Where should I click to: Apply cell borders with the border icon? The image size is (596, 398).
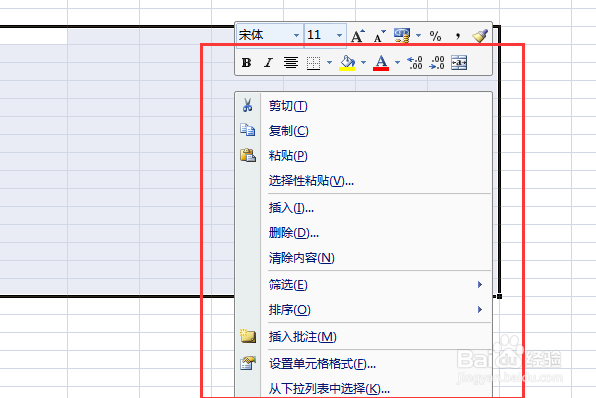point(313,63)
